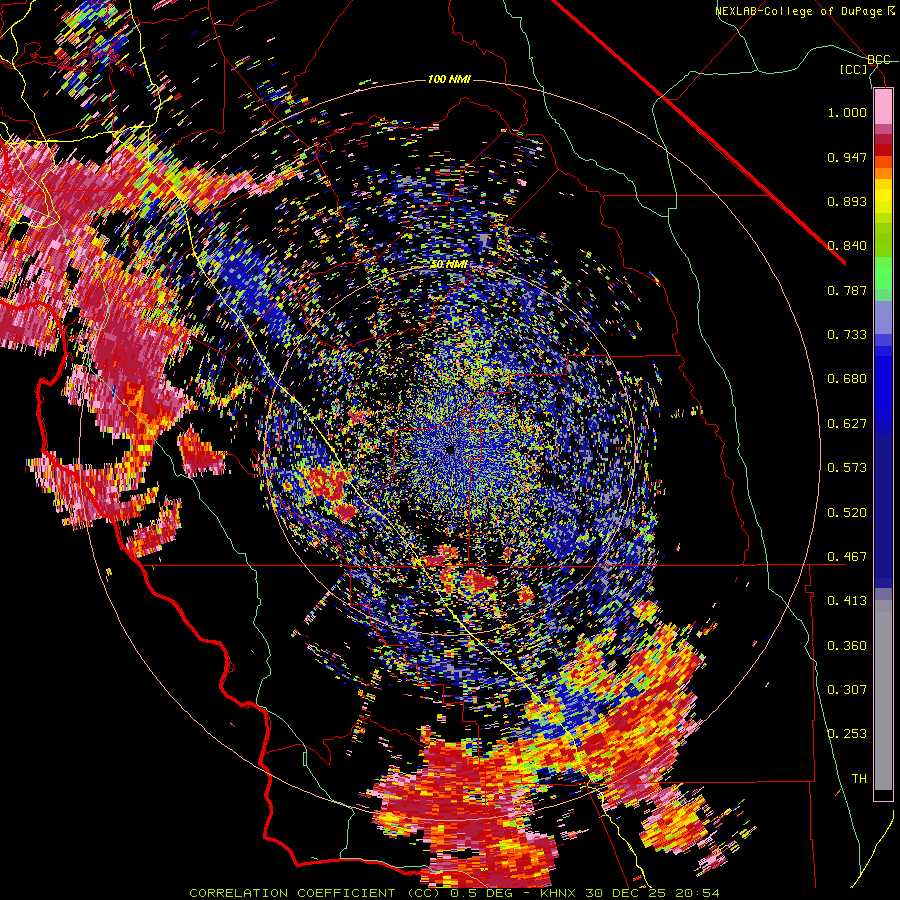Click the 0.947 scale value
The image size is (900, 900).
point(847,157)
